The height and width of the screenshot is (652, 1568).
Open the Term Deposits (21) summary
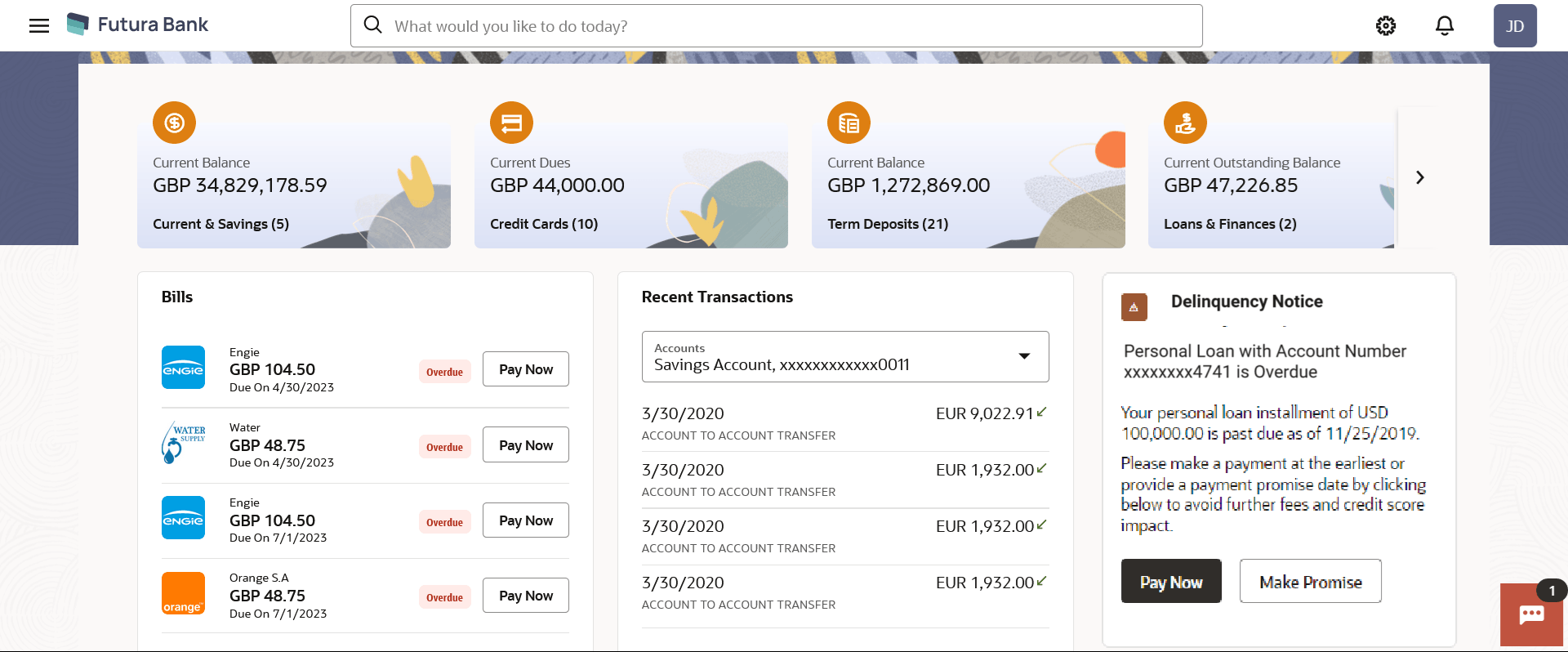click(x=888, y=224)
